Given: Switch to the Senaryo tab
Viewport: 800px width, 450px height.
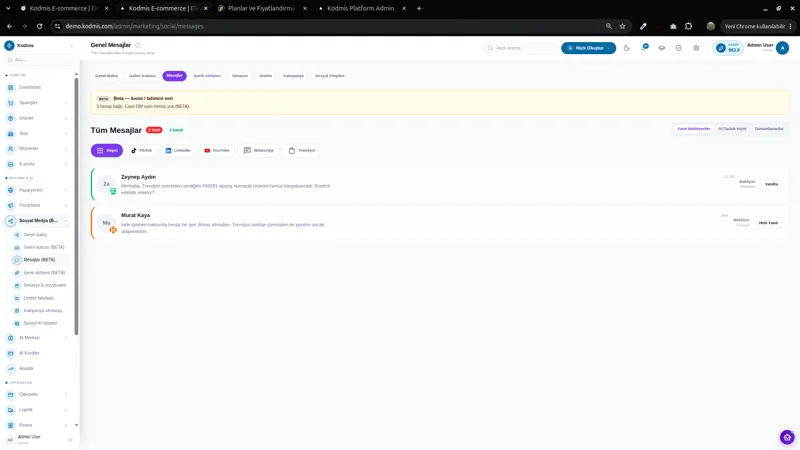Looking at the screenshot, I should point(240,76).
